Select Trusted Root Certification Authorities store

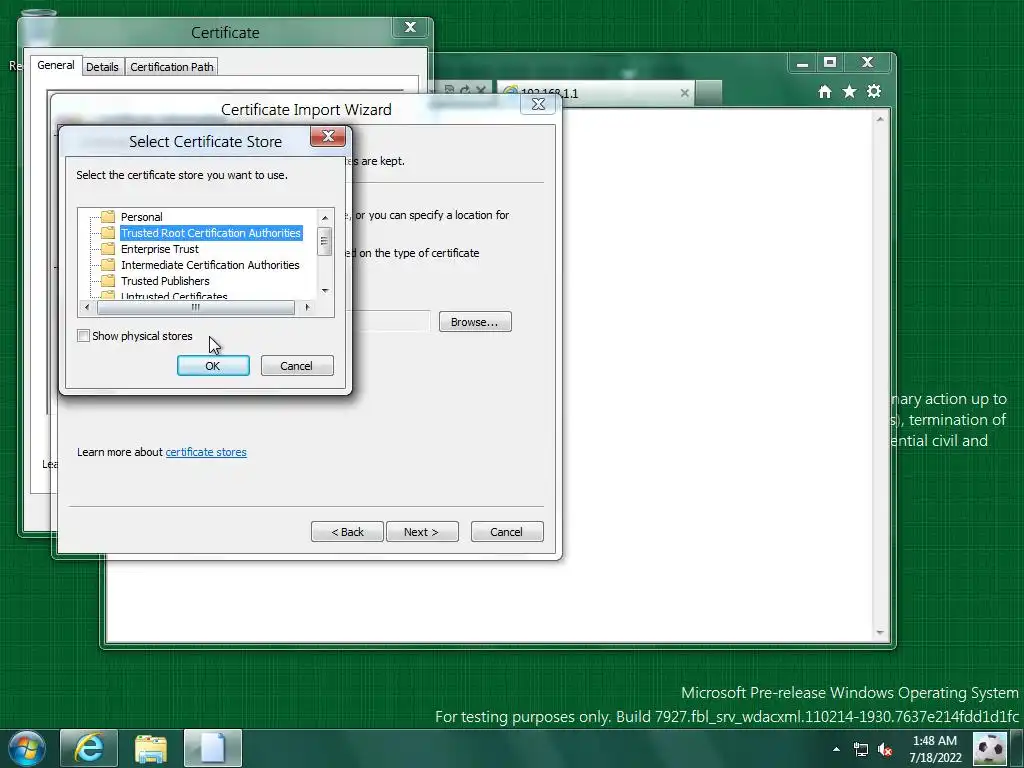point(210,233)
